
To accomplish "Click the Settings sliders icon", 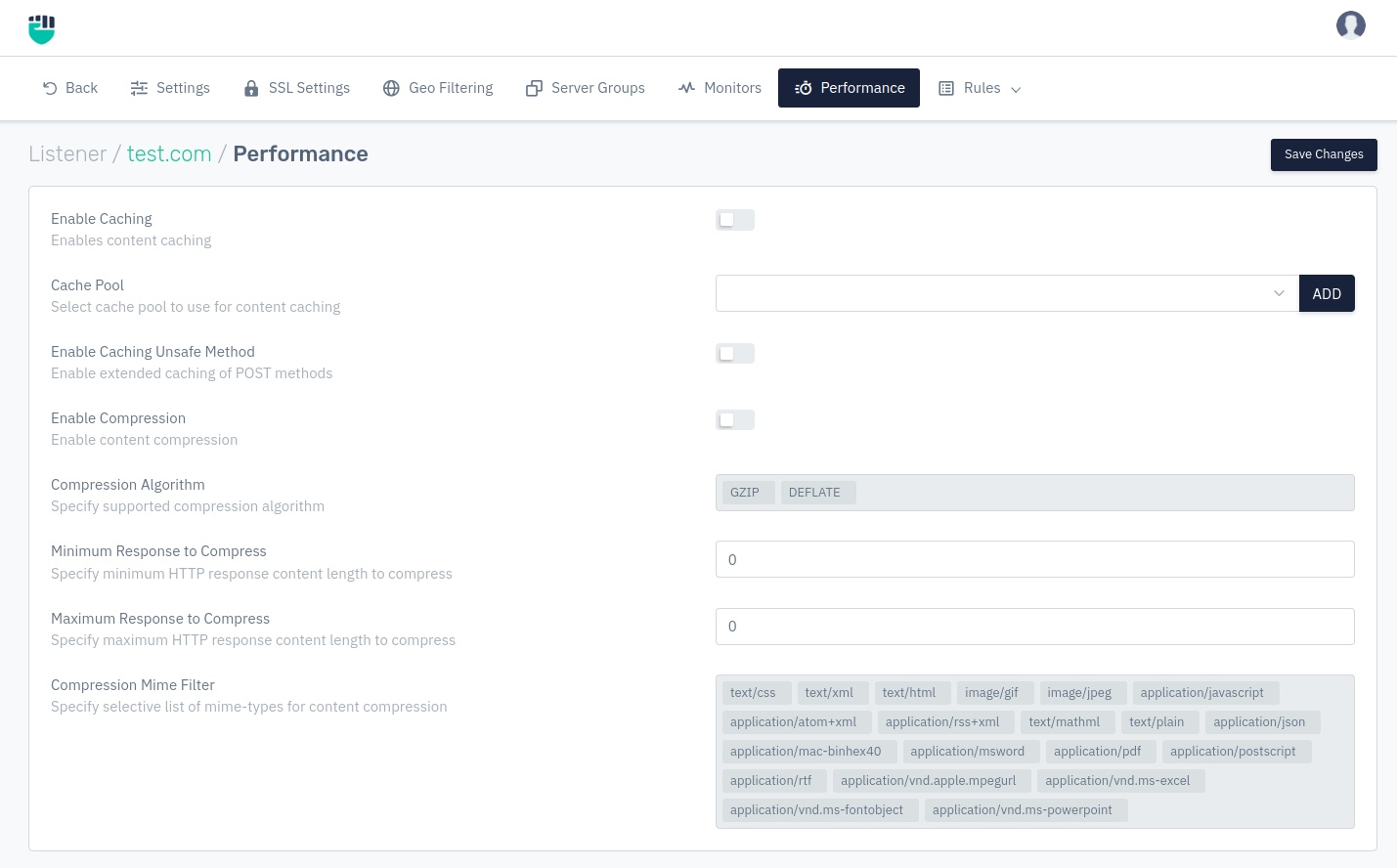I will tap(140, 88).
